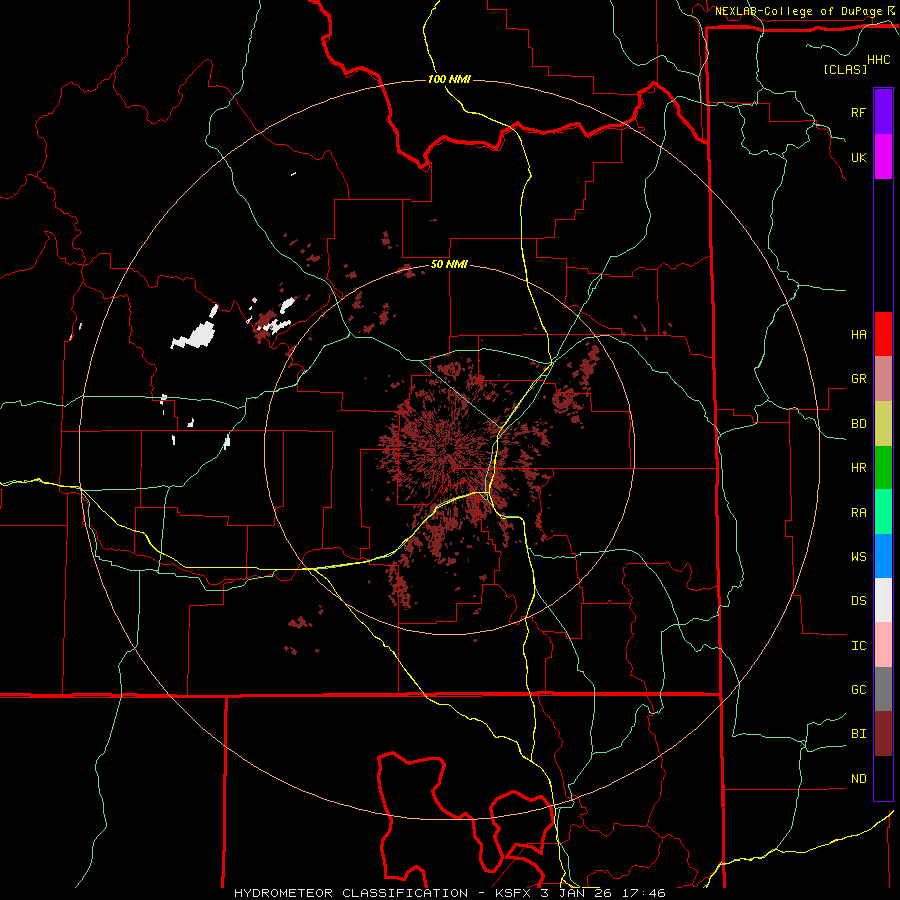Image resolution: width=900 pixels, height=900 pixels.
Task: Pick the mint green RA swatch
Action: pos(883,512)
